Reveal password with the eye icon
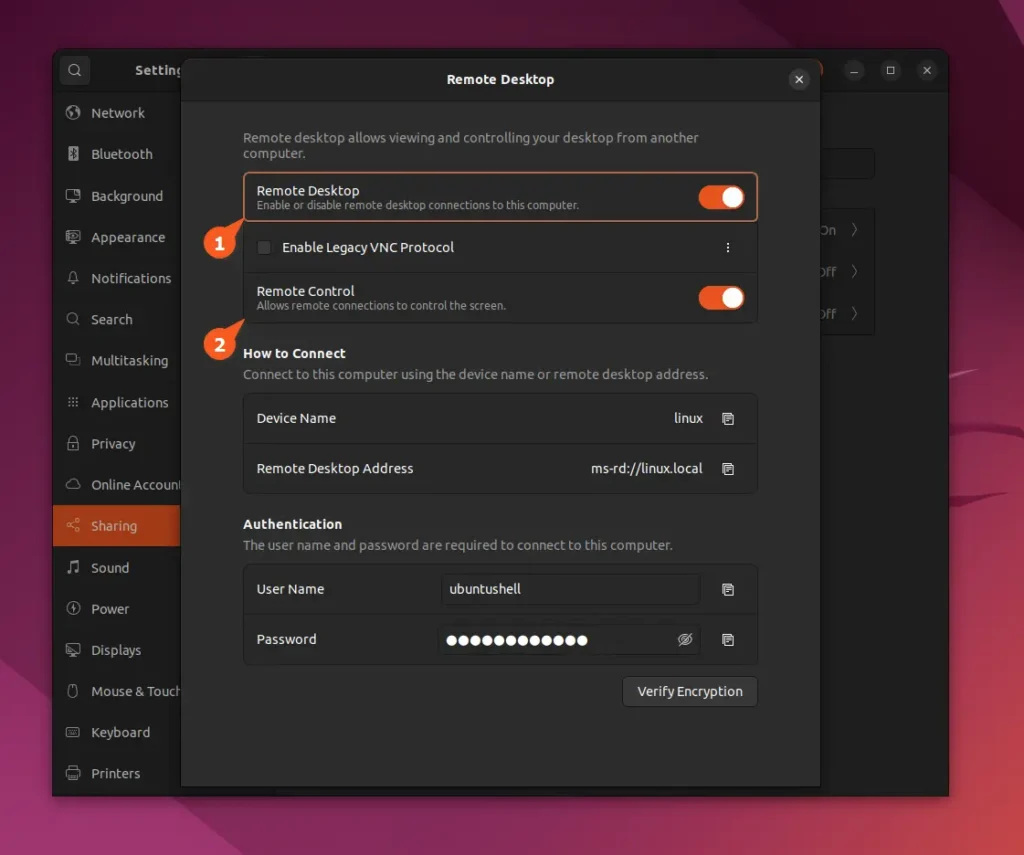The image size is (1024, 855). (x=685, y=640)
